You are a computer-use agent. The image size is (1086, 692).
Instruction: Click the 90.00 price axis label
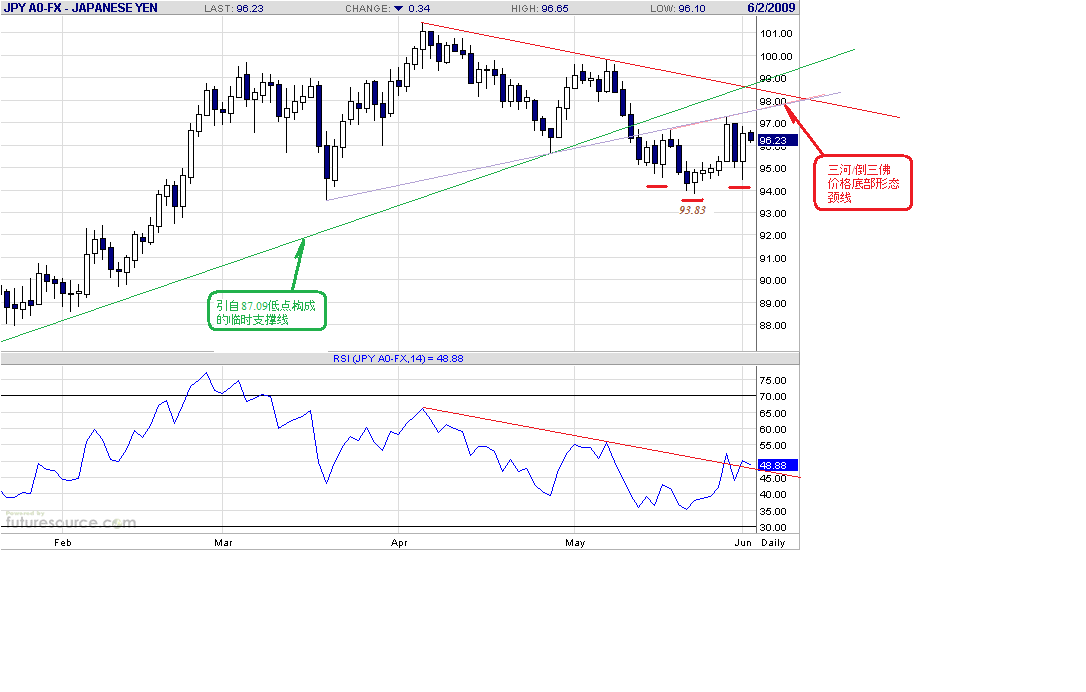[x=773, y=281]
